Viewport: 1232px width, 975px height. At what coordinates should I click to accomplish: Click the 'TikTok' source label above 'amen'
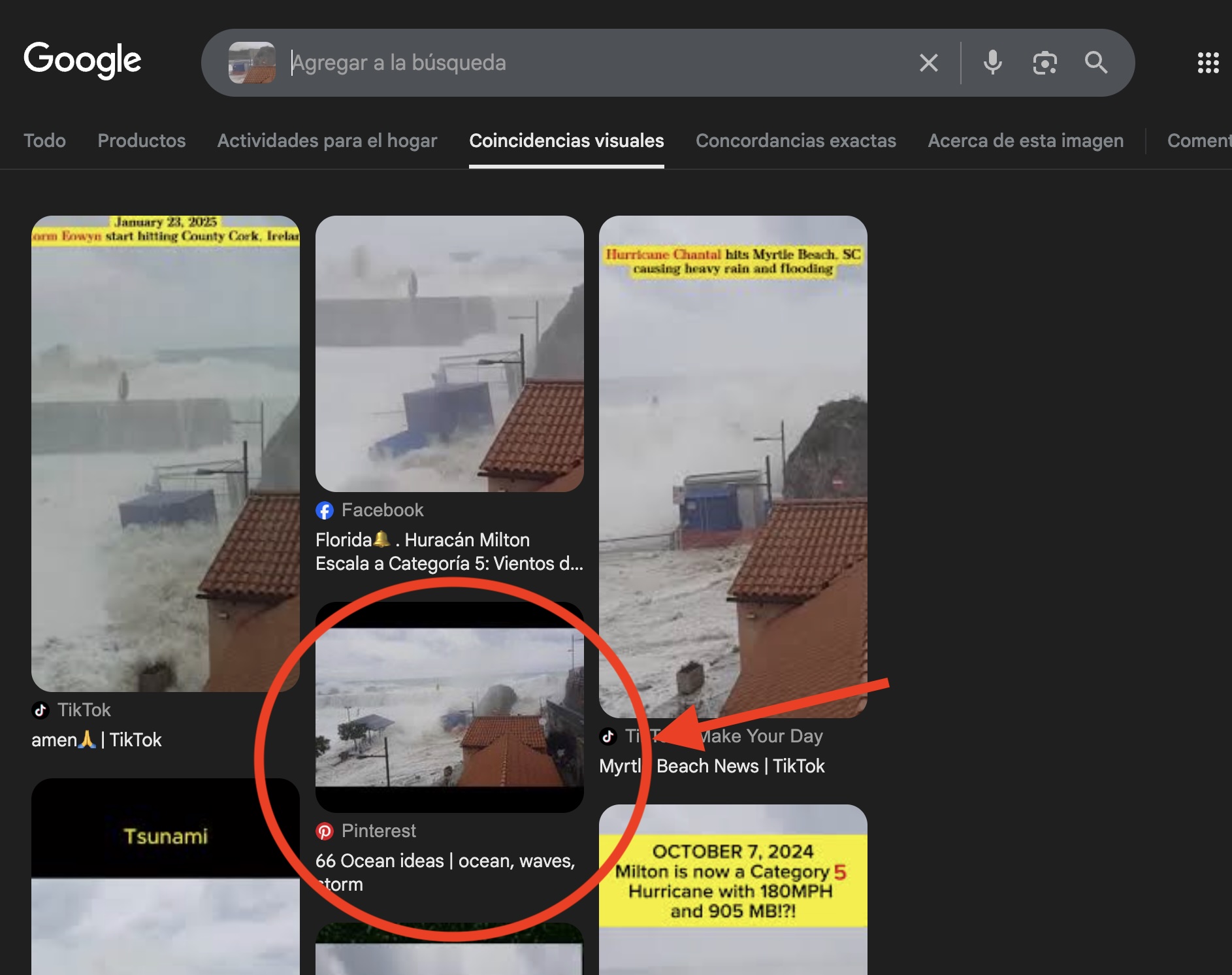84,710
